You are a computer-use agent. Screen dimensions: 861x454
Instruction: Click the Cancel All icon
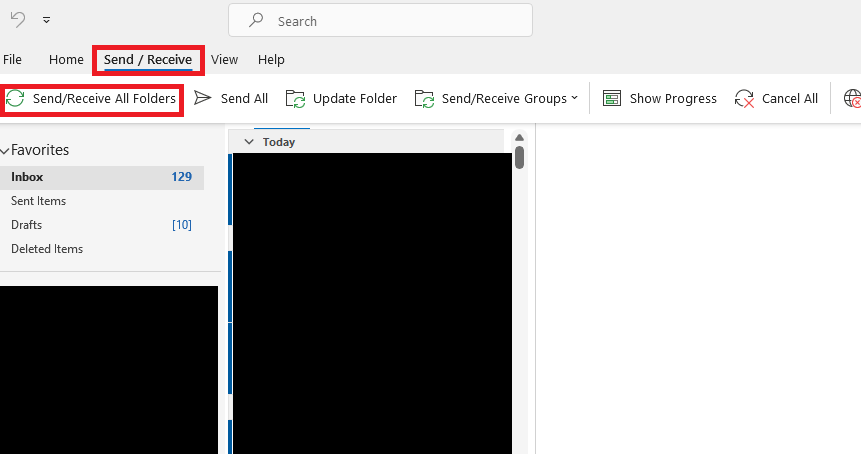pos(744,98)
